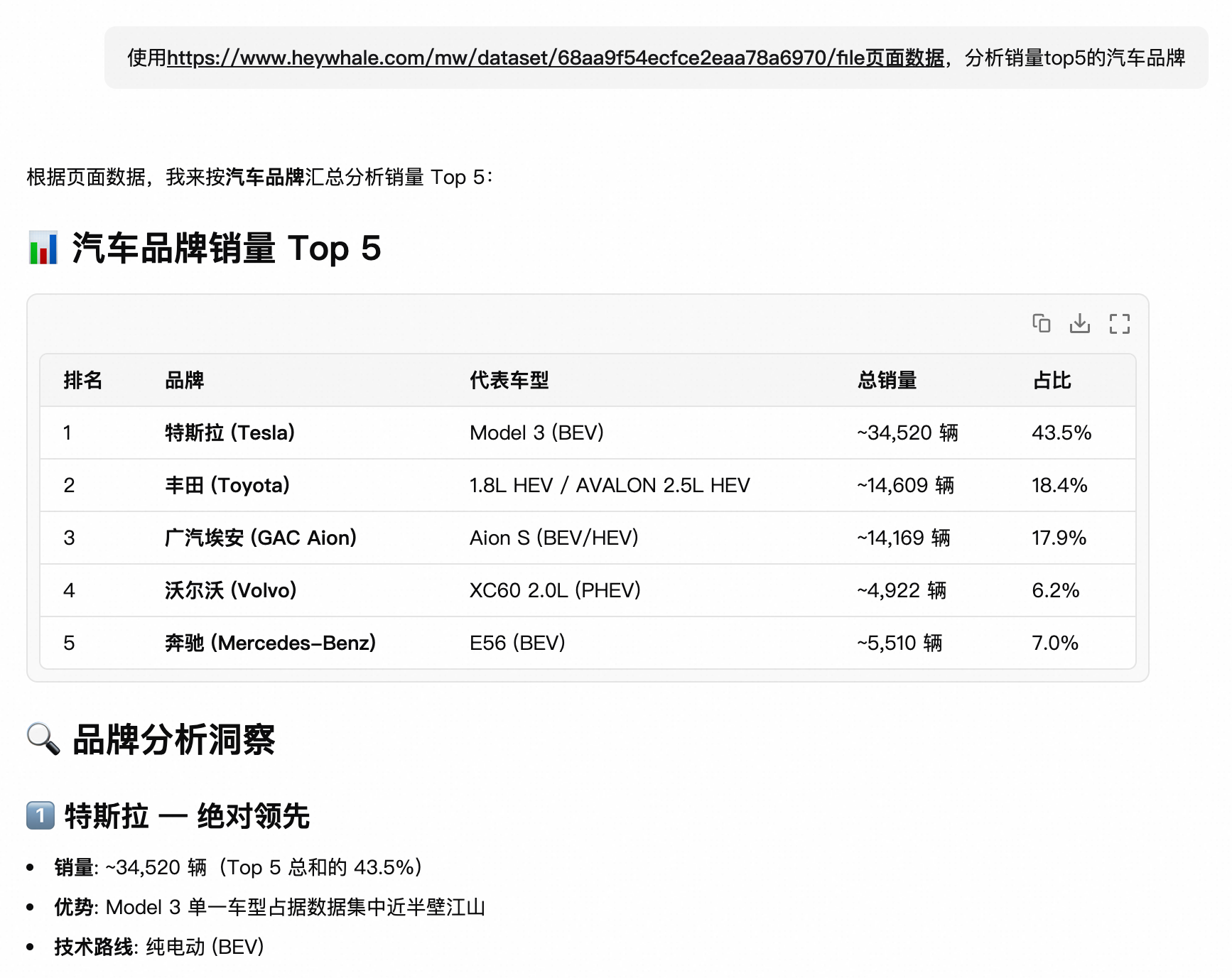1232x978 pixels.
Task: Click the 总销量 column header
Action: coord(887,380)
